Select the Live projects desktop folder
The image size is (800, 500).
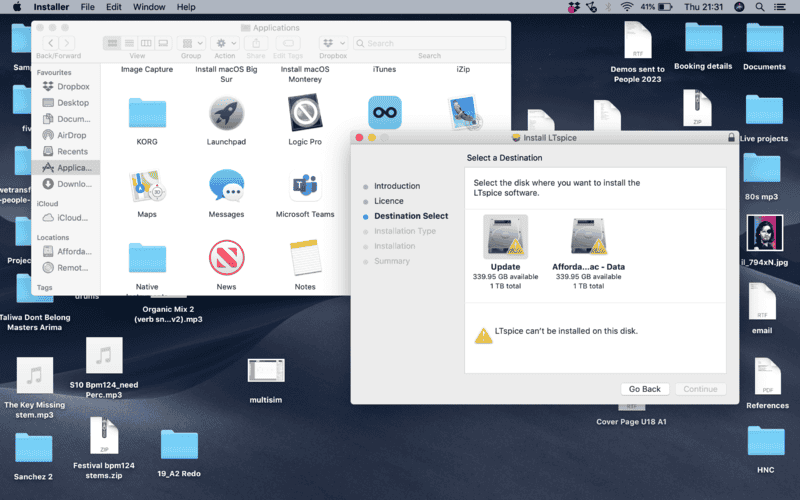coord(764,110)
